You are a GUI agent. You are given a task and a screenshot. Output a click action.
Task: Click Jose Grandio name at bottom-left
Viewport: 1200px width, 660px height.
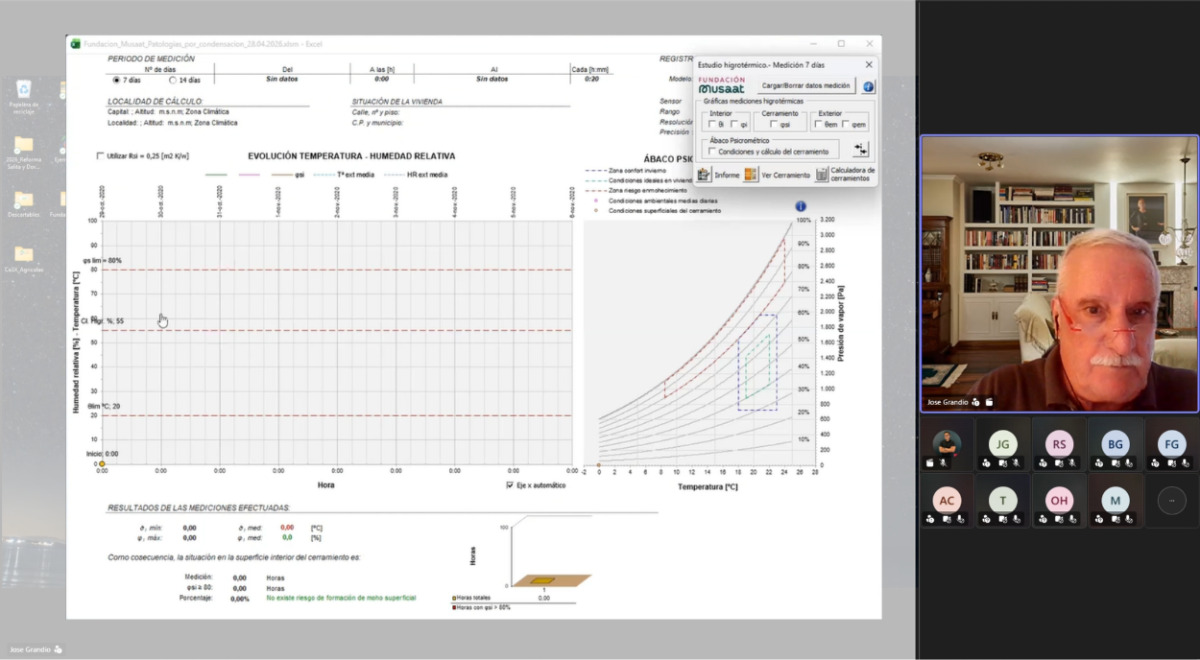tap(30, 649)
